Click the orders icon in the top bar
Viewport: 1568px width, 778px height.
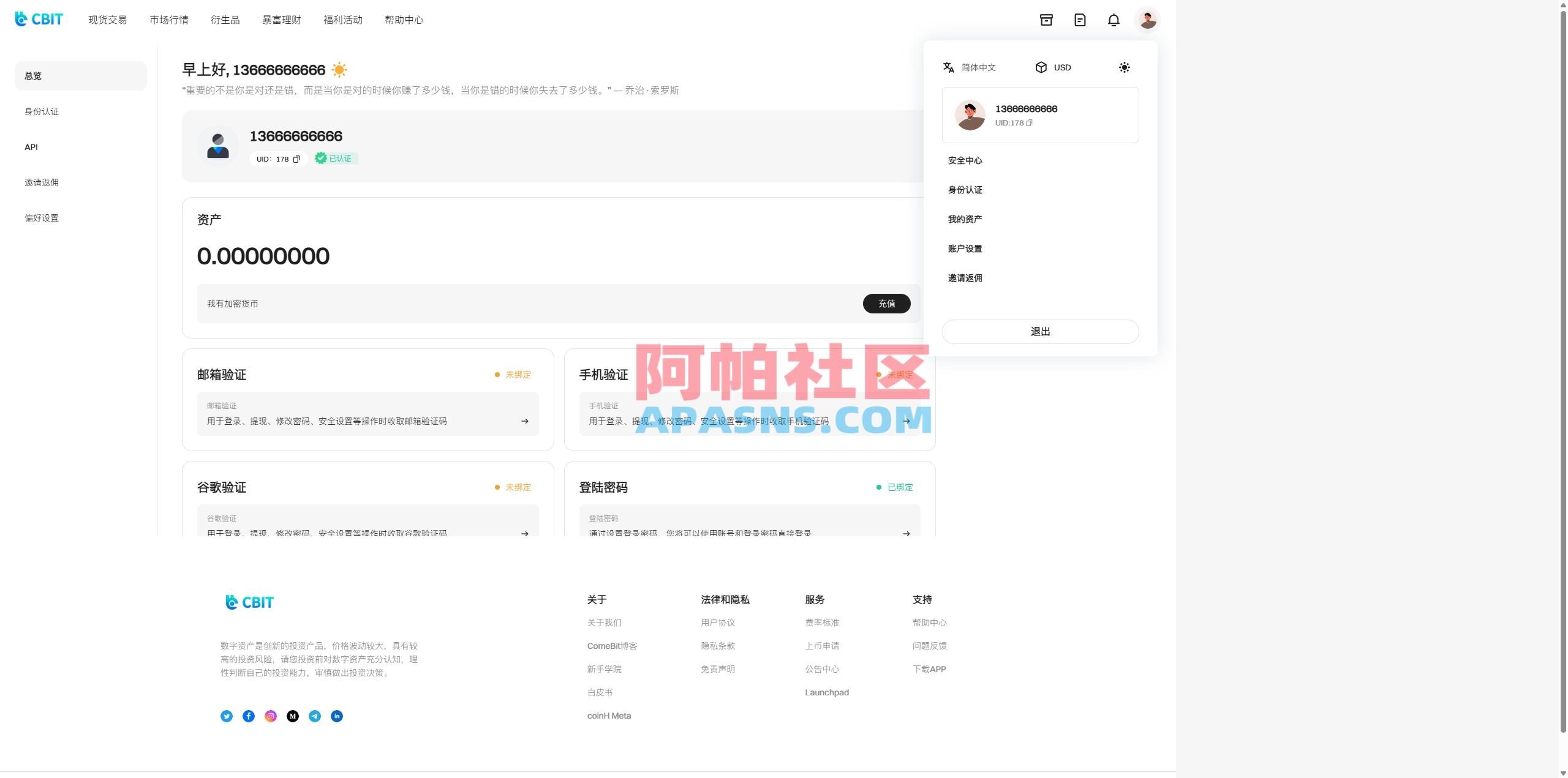pos(1046,20)
